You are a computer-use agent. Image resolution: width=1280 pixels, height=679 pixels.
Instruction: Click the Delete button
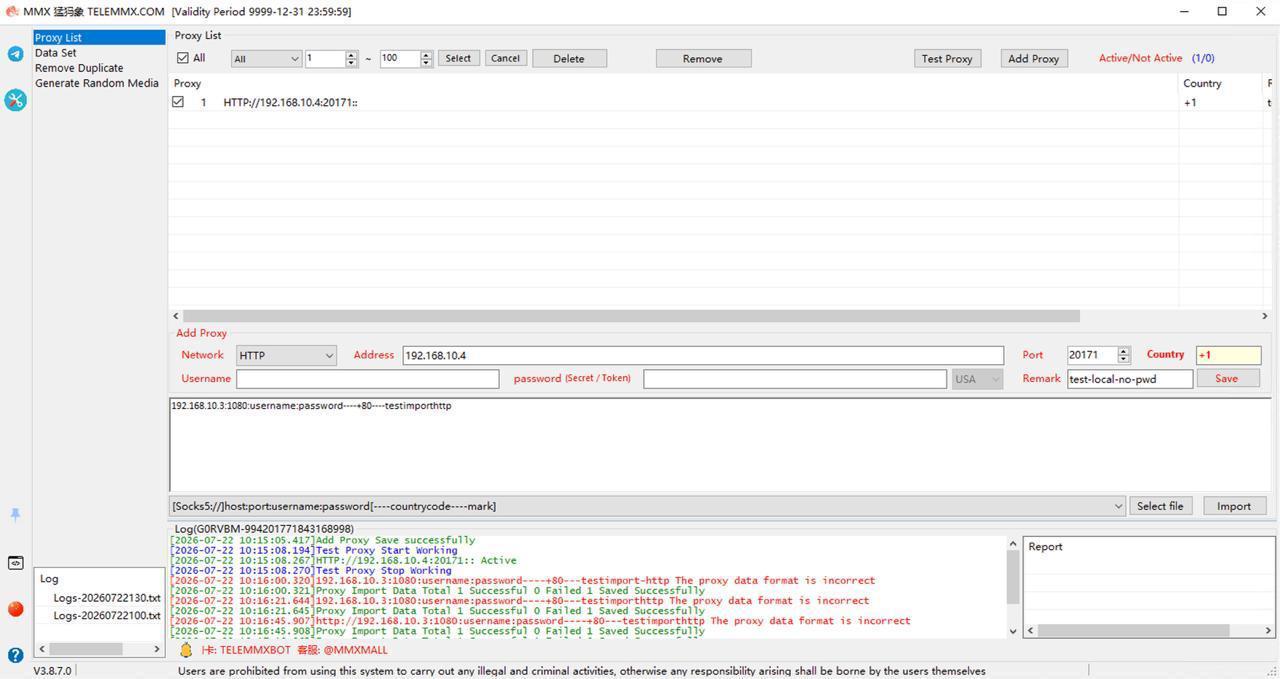(569, 59)
